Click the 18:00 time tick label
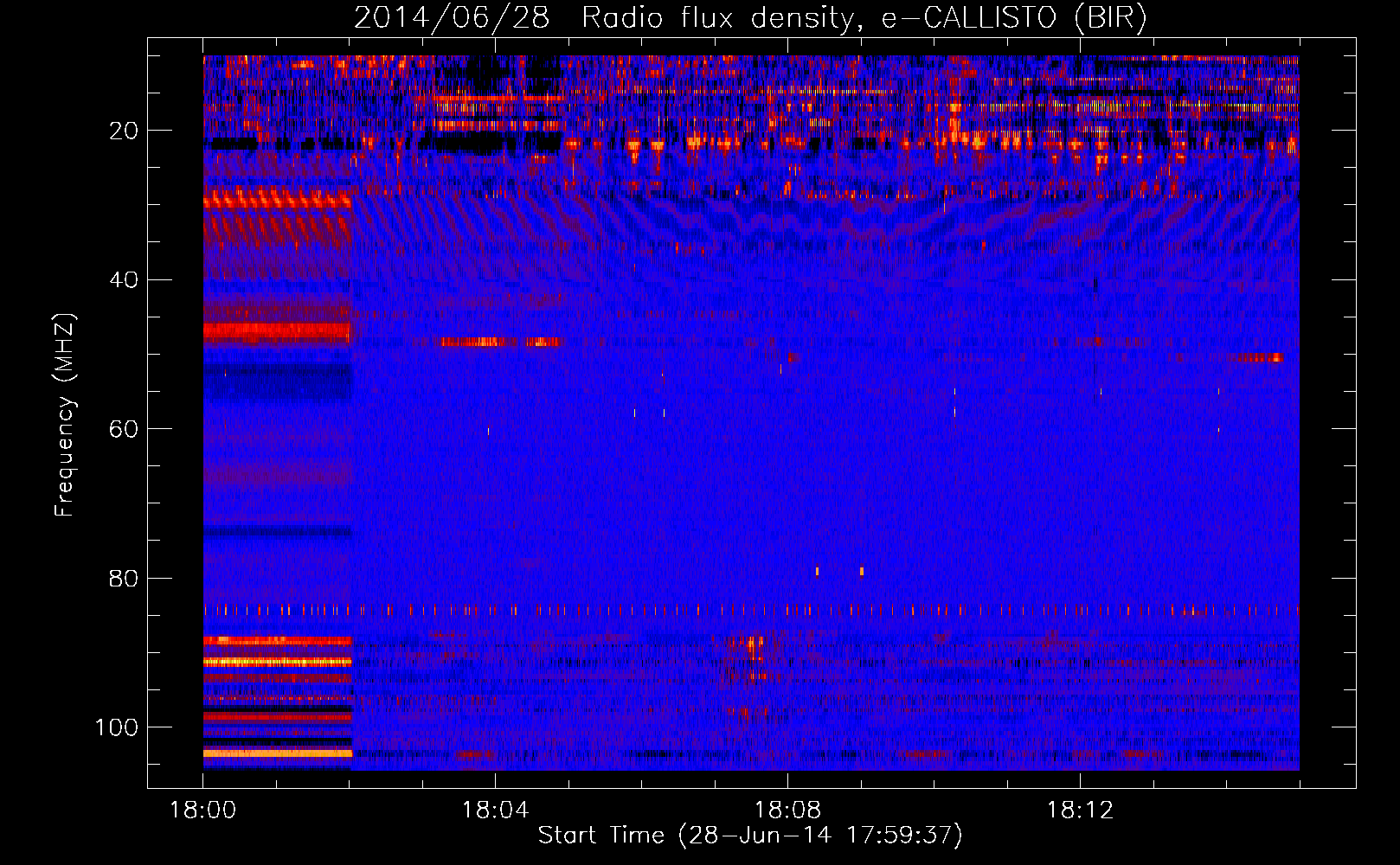Screen dimensions: 1400x865 click(x=202, y=811)
